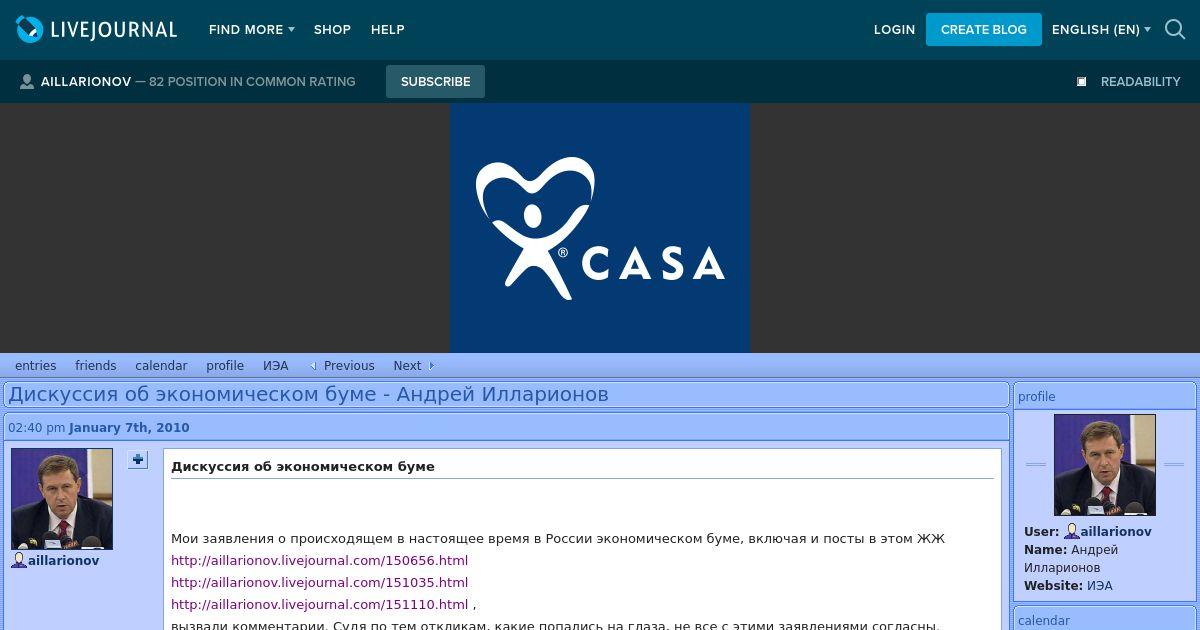
Task: Click the plus icon beside the post
Action: (x=138, y=460)
